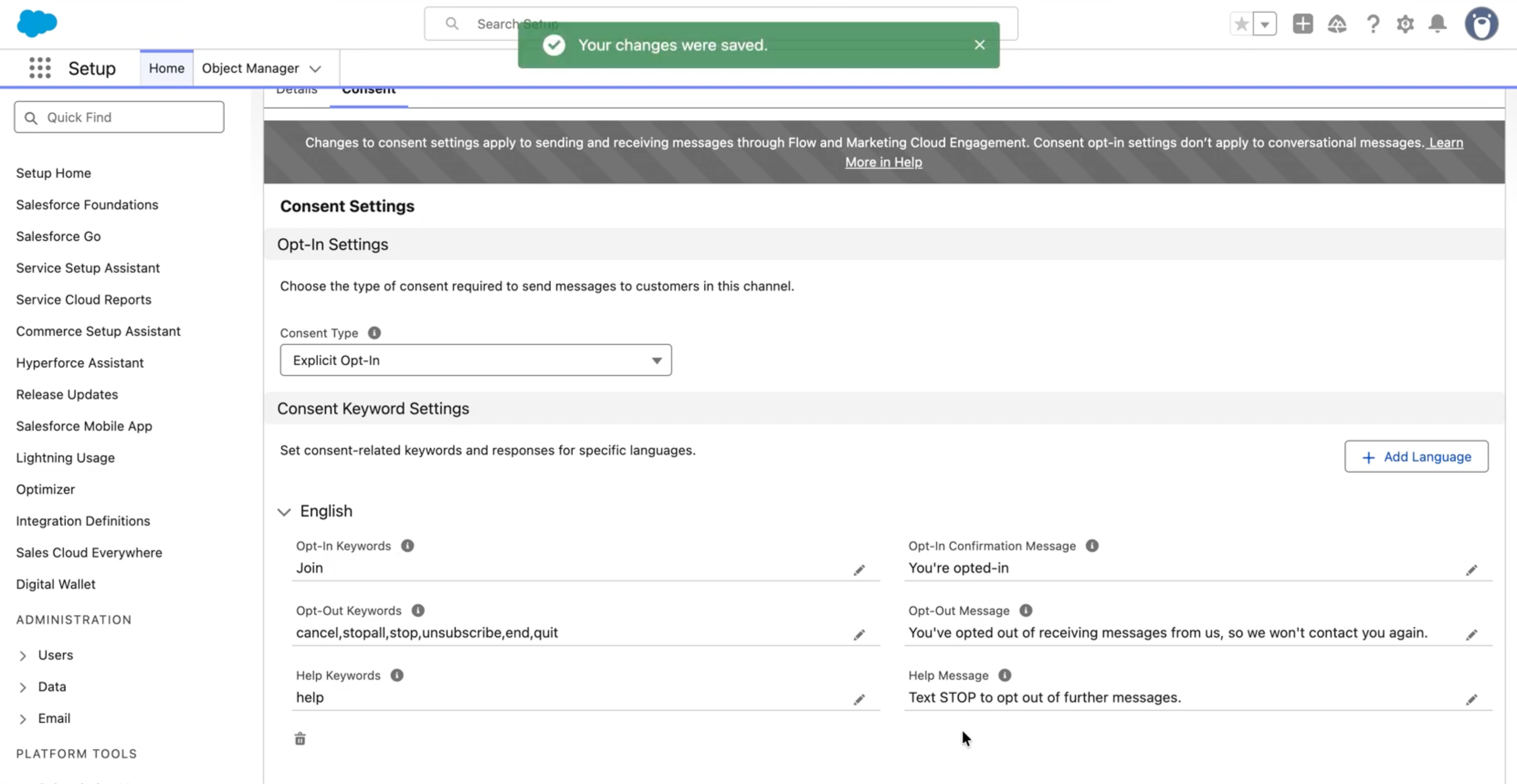Open Setup Home in sidebar
The image size is (1517, 784).
[x=54, y=173]
